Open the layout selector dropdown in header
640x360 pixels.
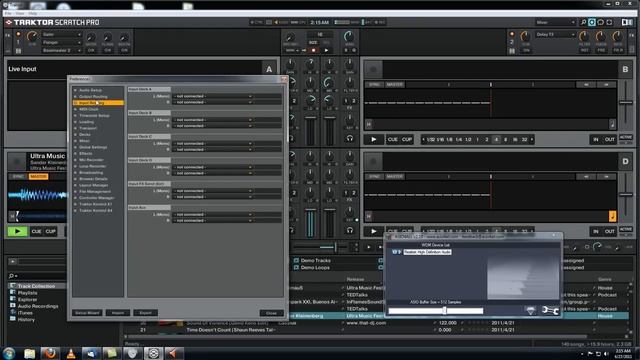click(556, 22)
